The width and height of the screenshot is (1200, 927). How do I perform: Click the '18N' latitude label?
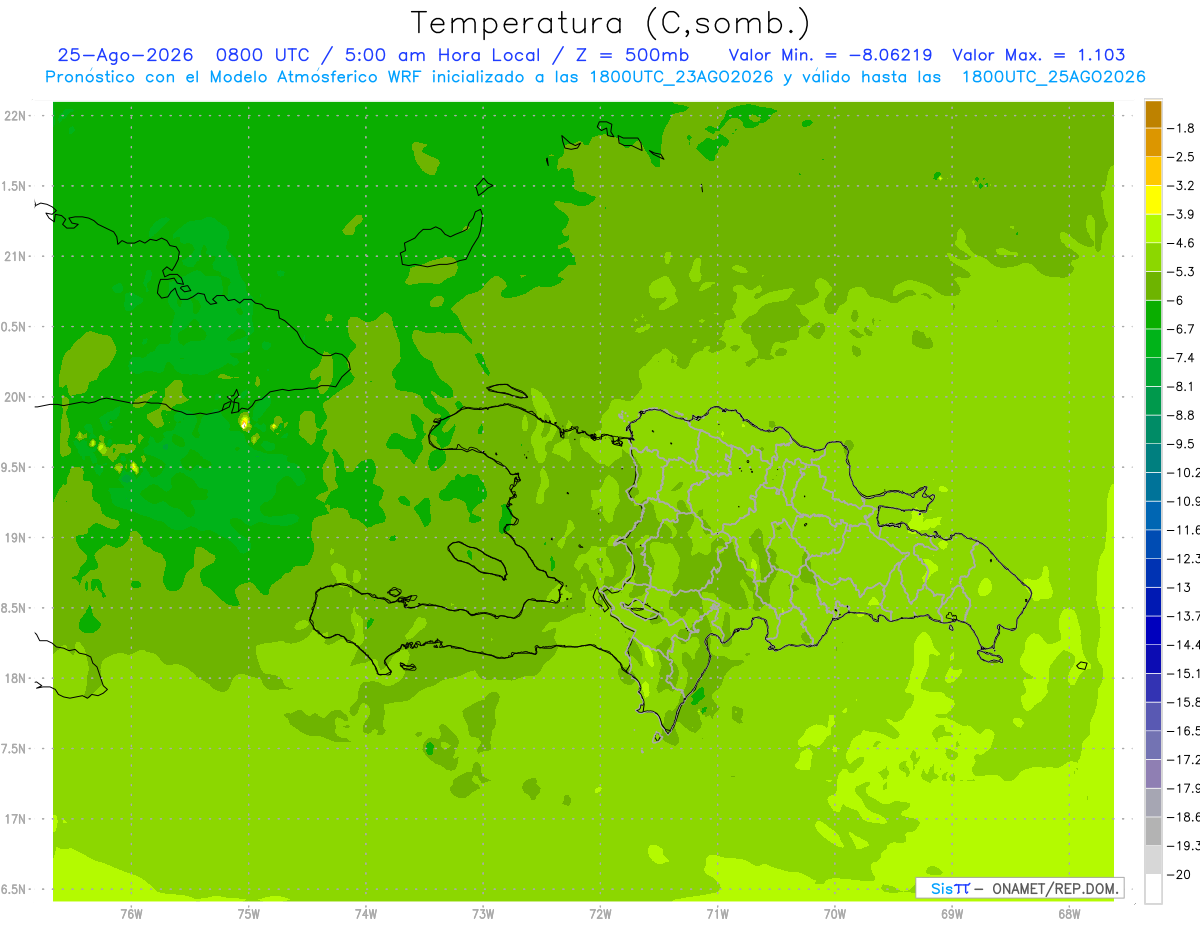17,678
